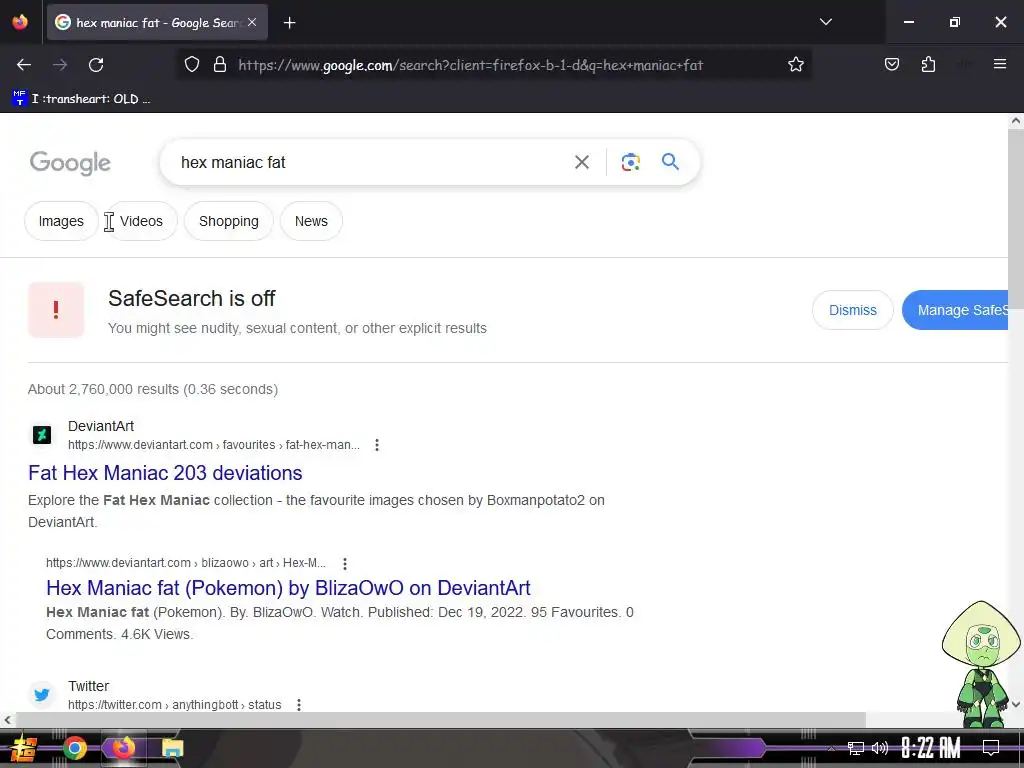Open the volume speaker tray icon

[880, 748]
